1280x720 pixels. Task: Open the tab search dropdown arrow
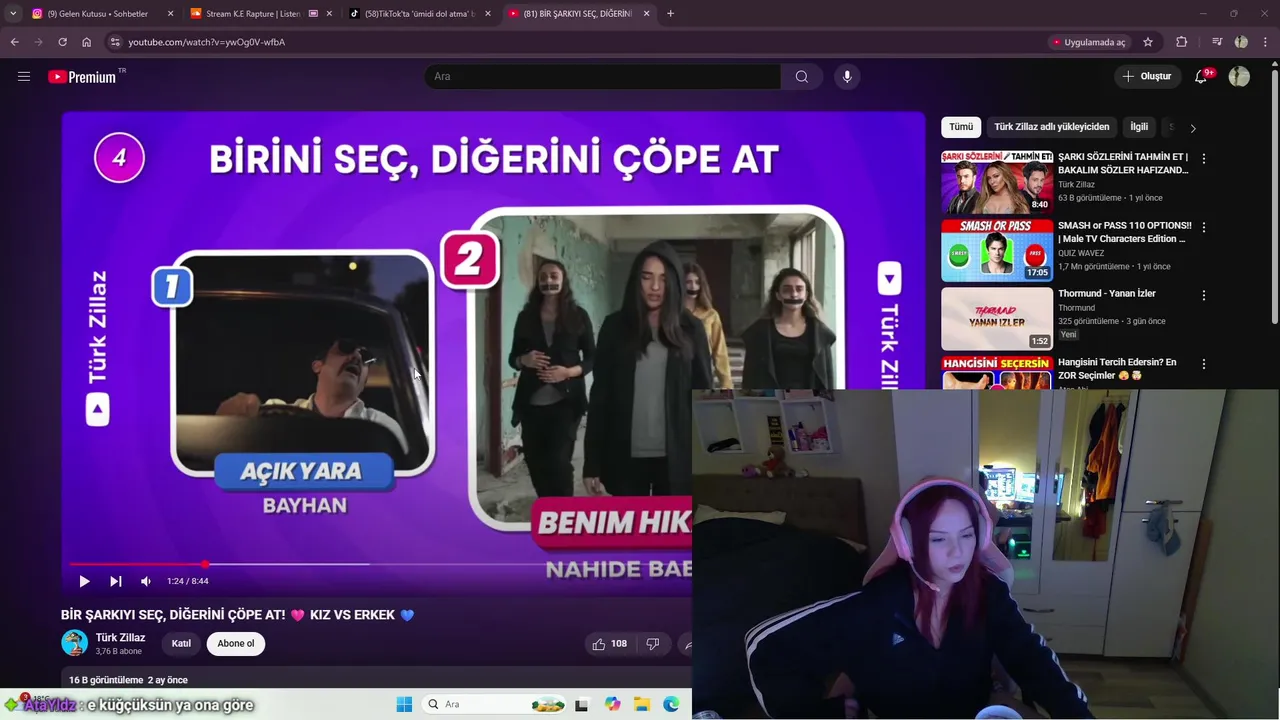pos(12,14)
